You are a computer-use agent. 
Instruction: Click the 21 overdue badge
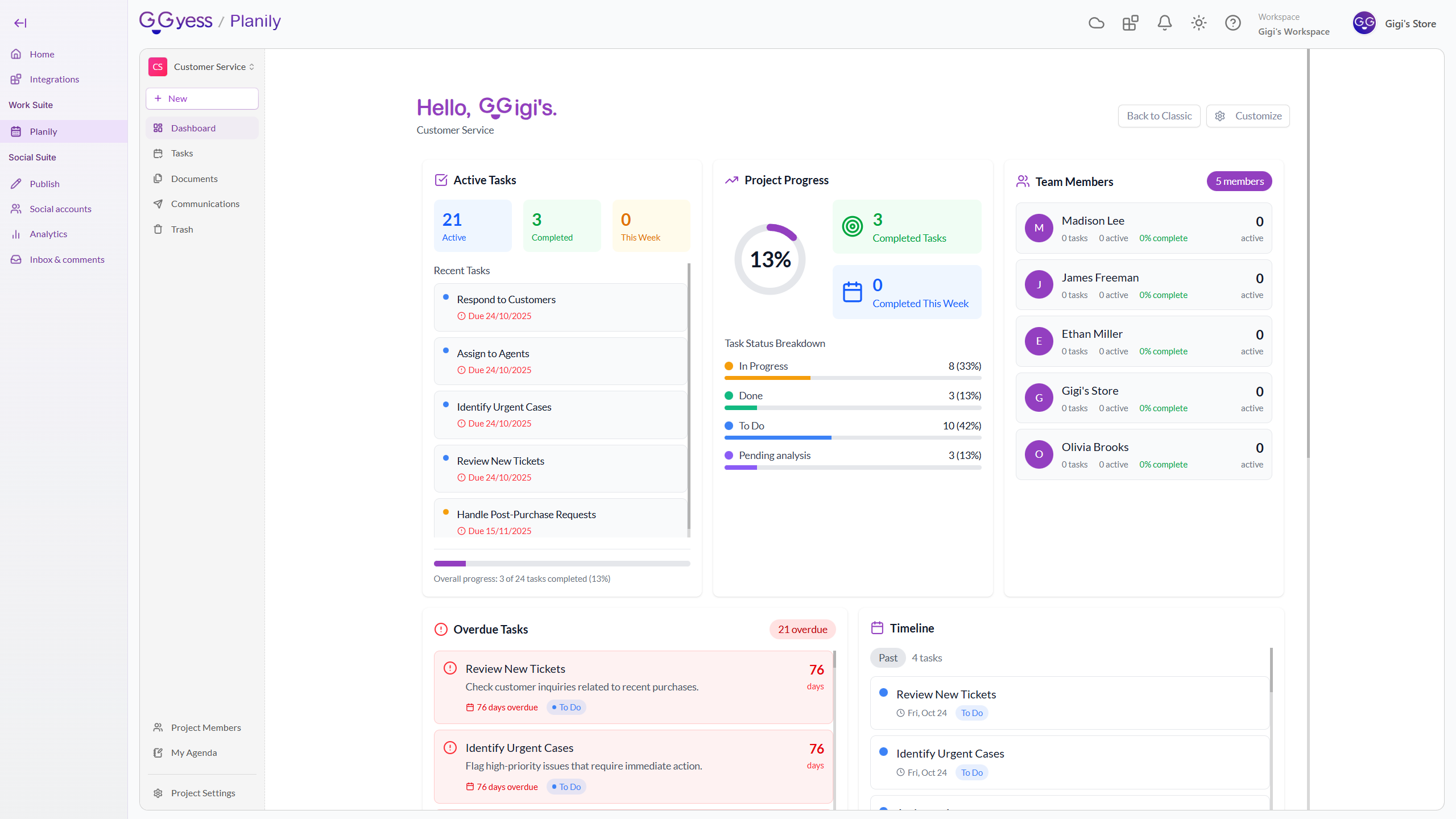tap(802, 629)
